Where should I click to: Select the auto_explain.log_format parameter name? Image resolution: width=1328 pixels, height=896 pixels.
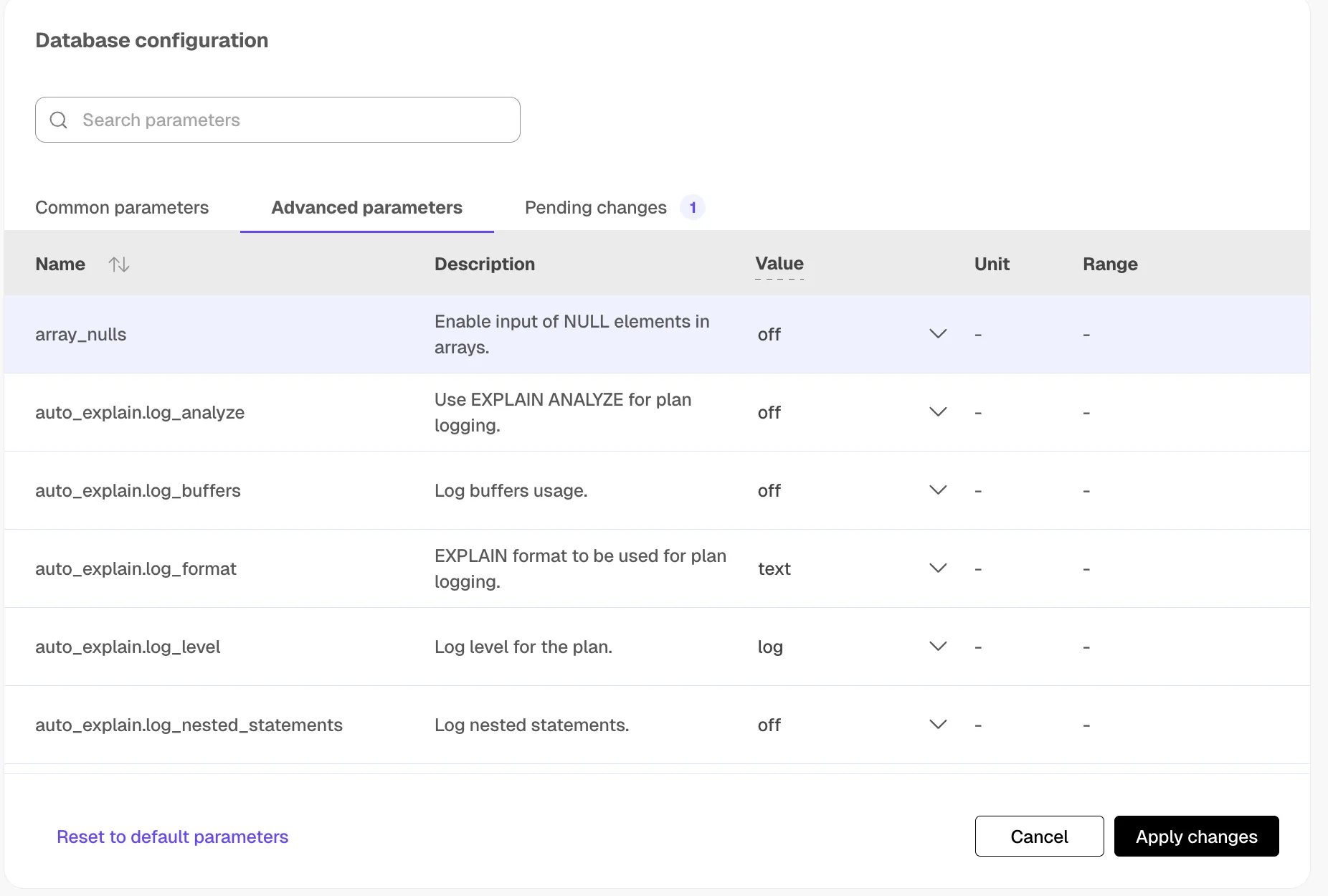point(136,569)
